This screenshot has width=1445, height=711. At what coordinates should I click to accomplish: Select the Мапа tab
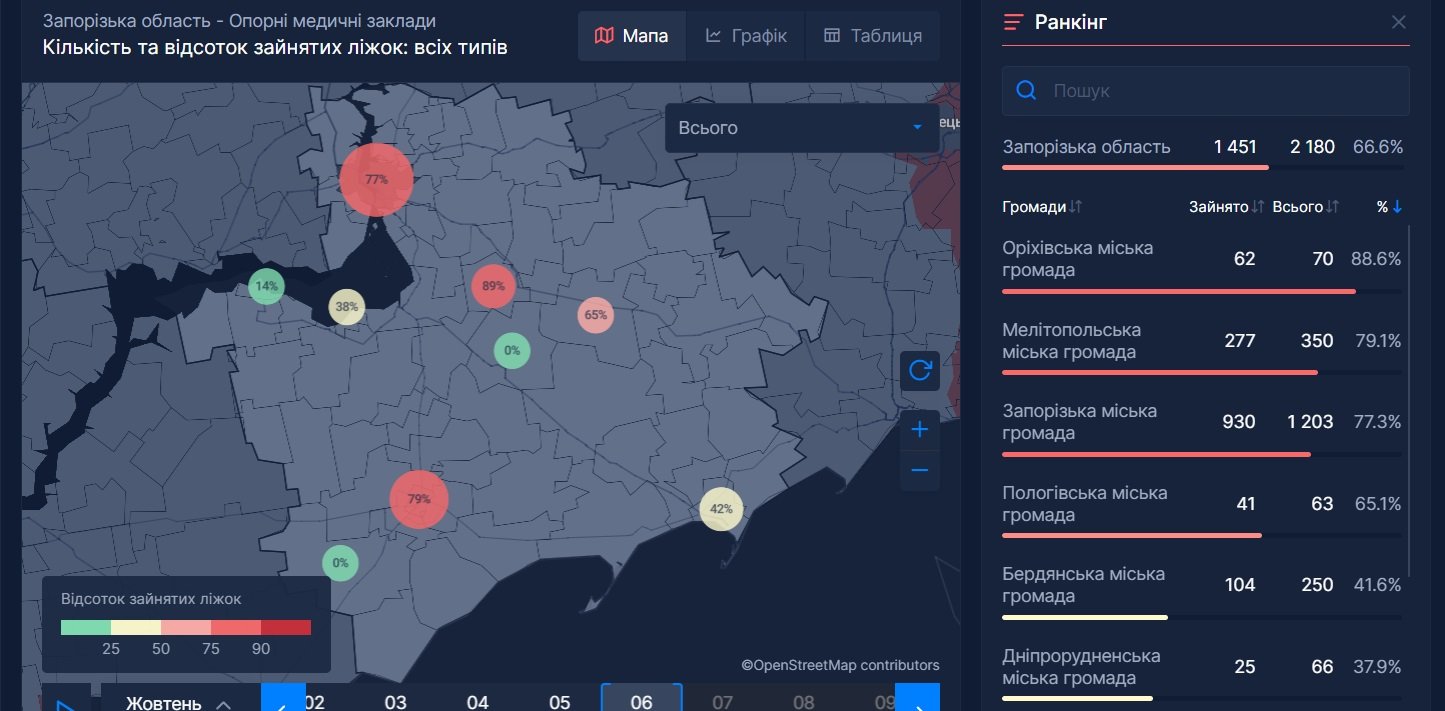point(631,36)
